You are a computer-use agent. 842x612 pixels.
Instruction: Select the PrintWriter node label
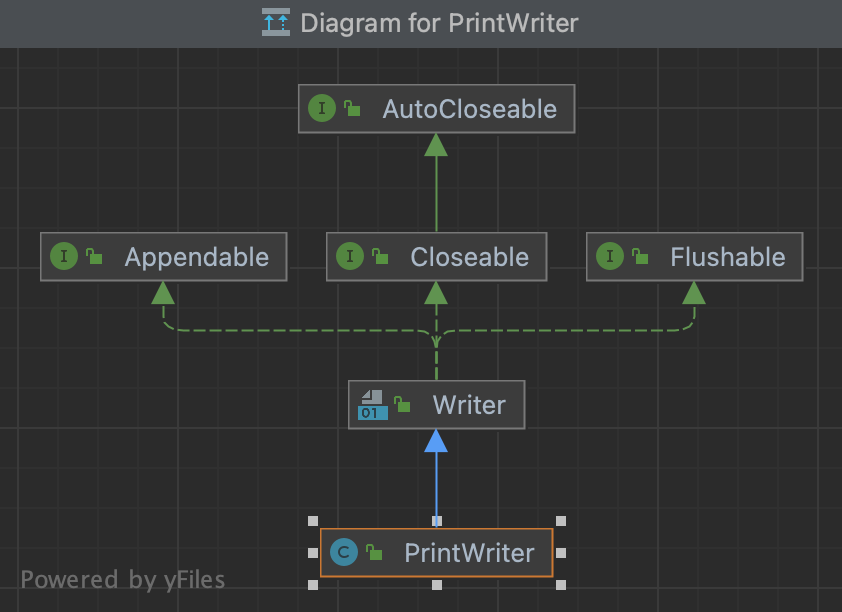(469, 553)
